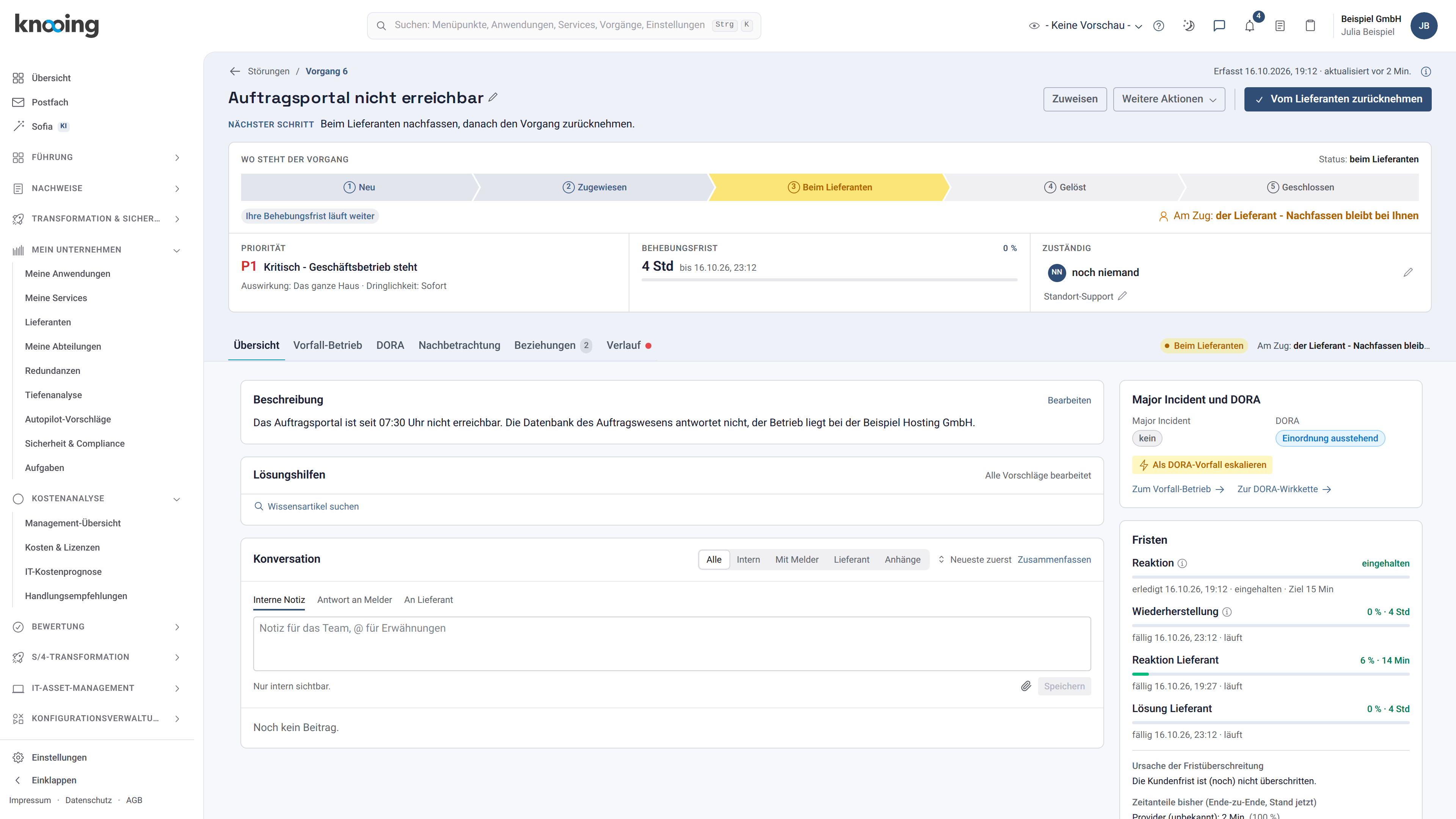Open the knooing logo home
Viewport: 1456px width, 819px height.
[x=56, y=25]
